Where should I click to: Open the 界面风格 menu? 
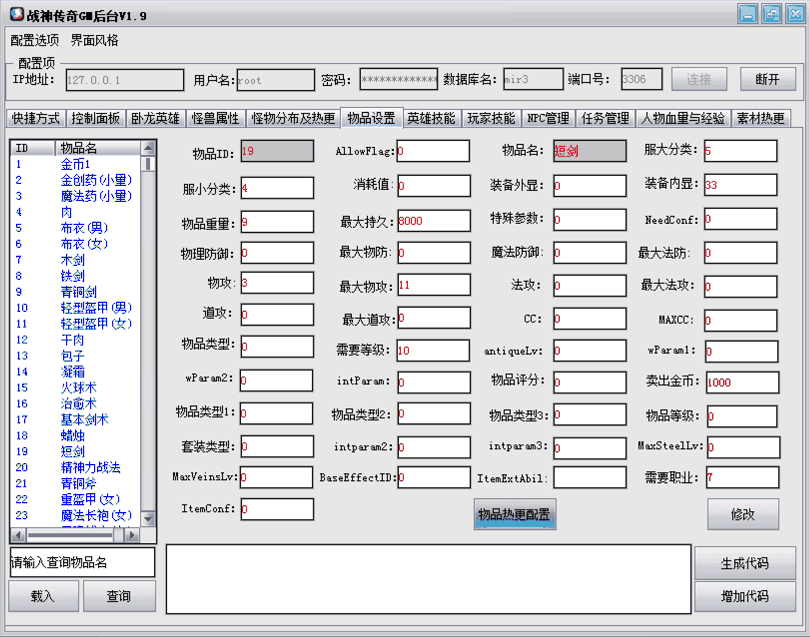point(95,40)
